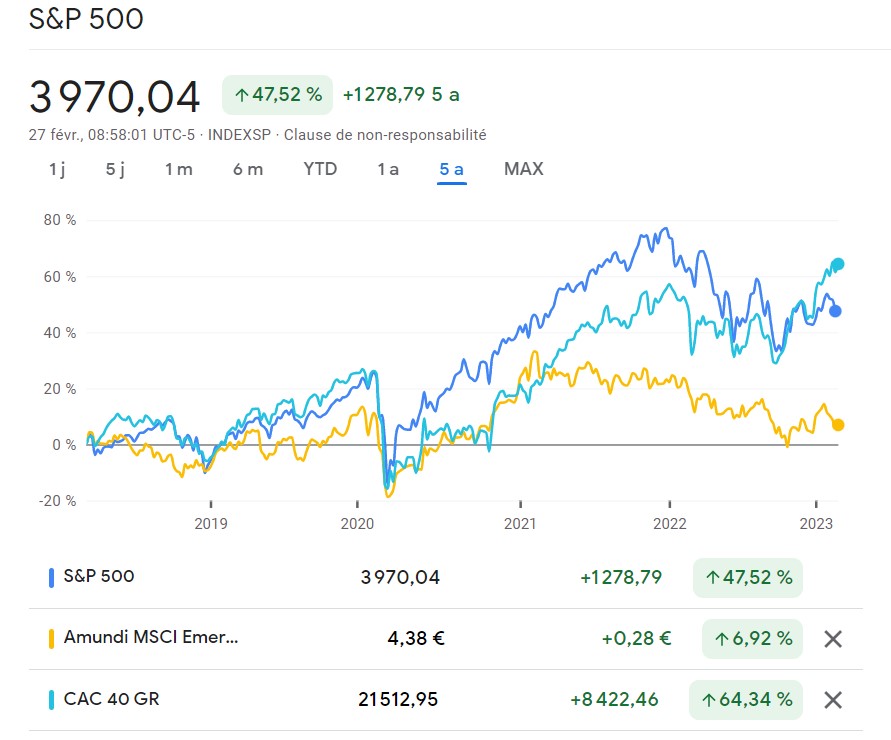Click the S&P 500 row 47,52 % badge

coord(748,577)
